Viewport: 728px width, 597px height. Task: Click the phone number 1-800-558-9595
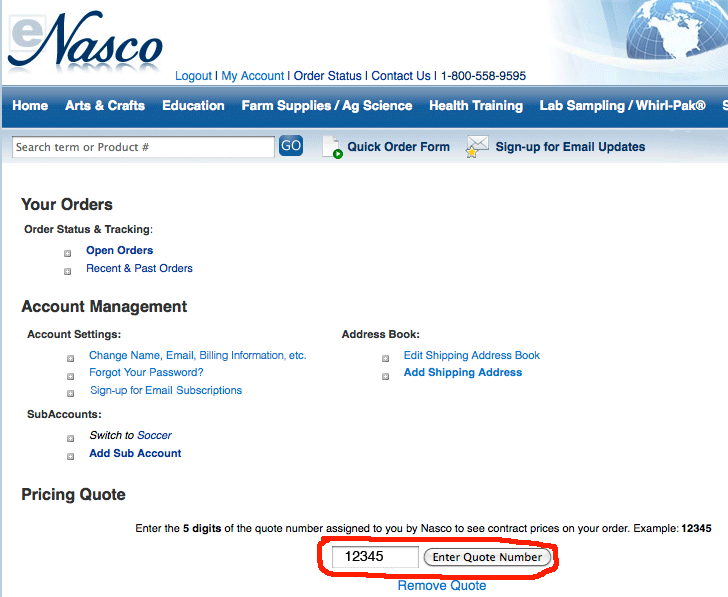pos(483,76)
